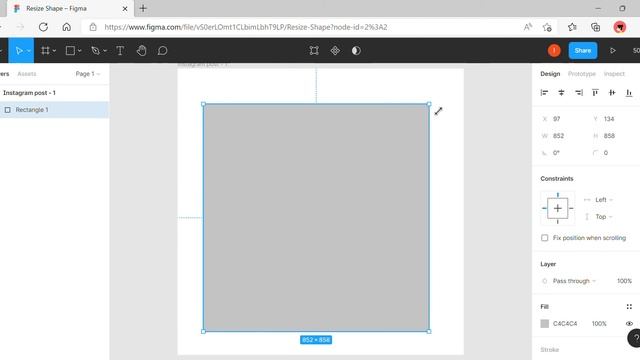Click the Align bottom icon

[x=629, y=93]
